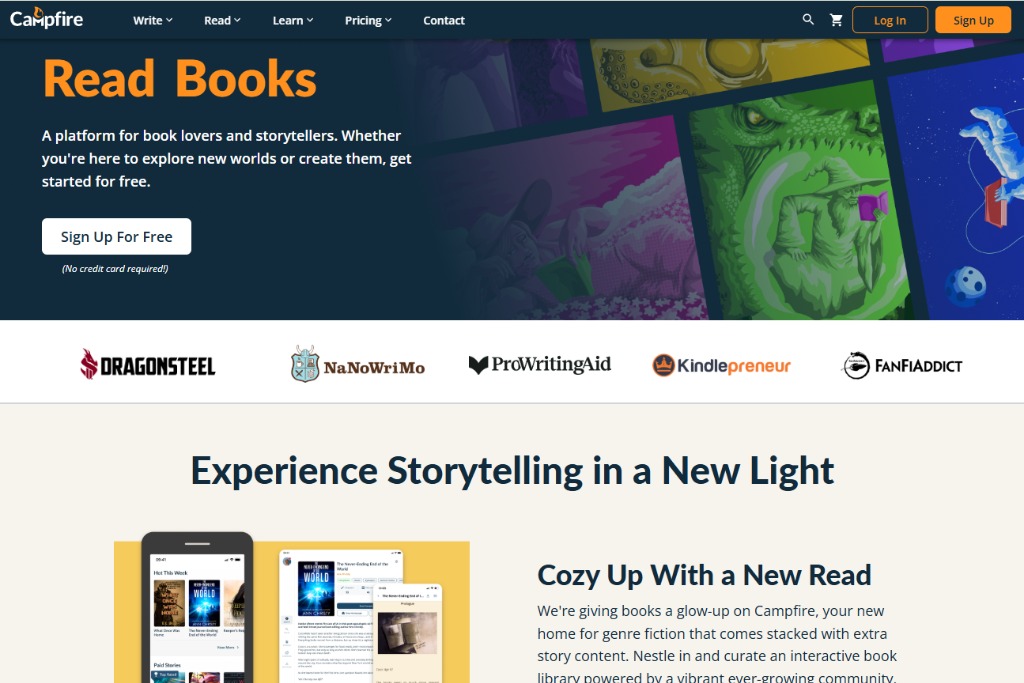Screen dimensions: 1024x683
Task: Click the search magnifier icon
Action: [808, 20]
